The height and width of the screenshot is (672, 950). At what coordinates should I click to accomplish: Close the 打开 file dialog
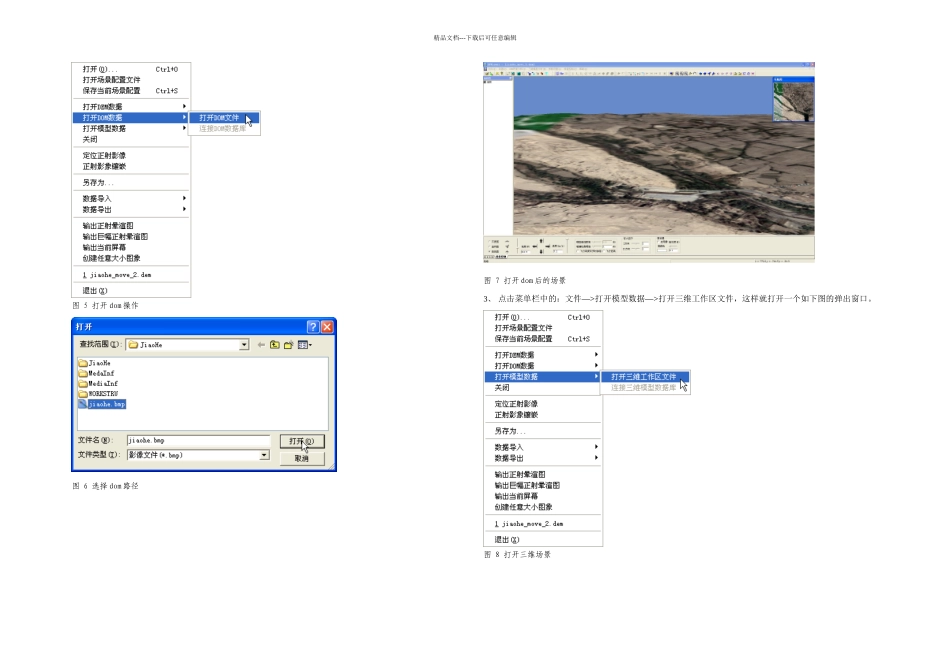(327, 327)
